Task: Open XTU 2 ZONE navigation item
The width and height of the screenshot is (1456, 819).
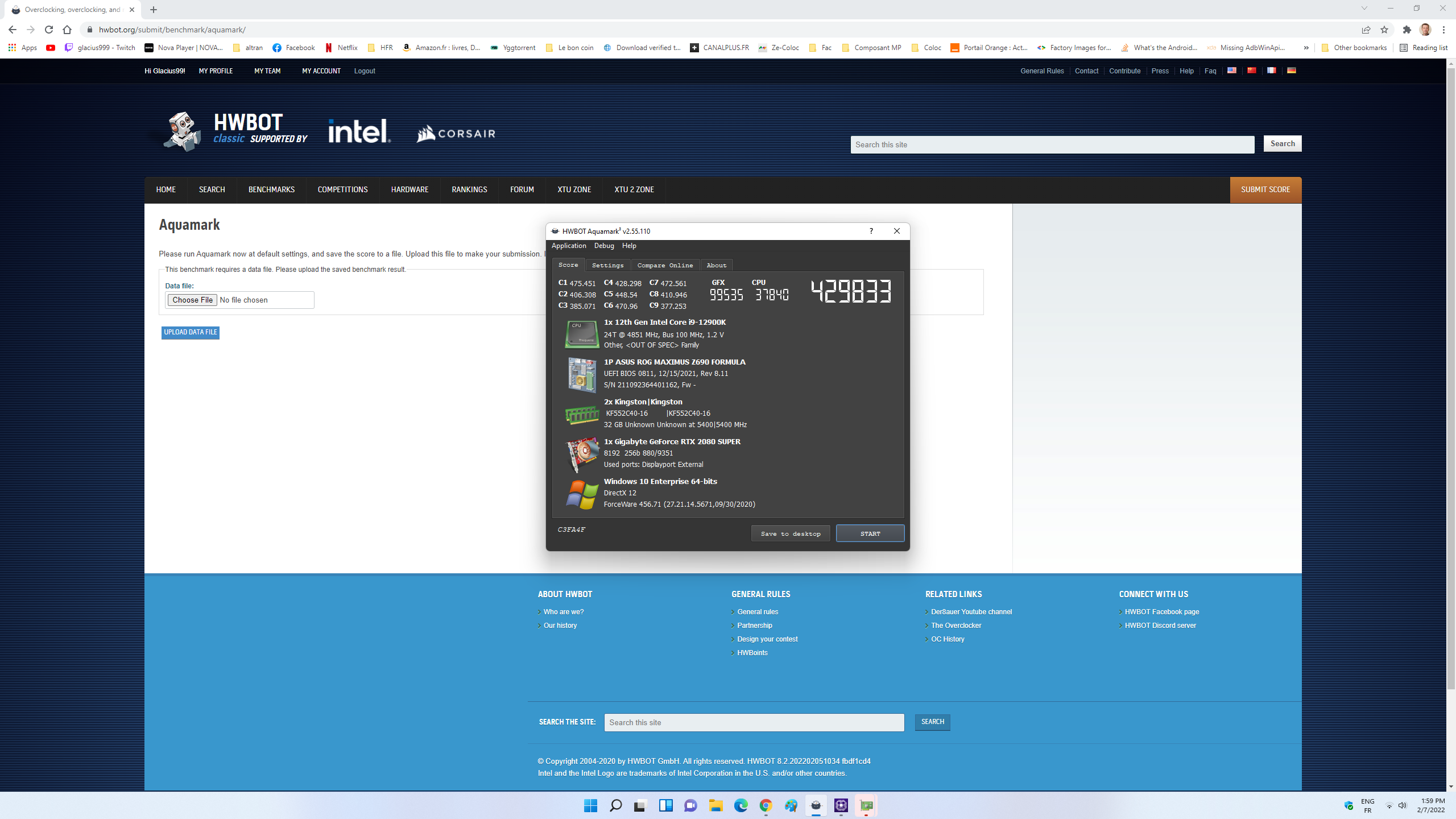Action: coord(634,190)
